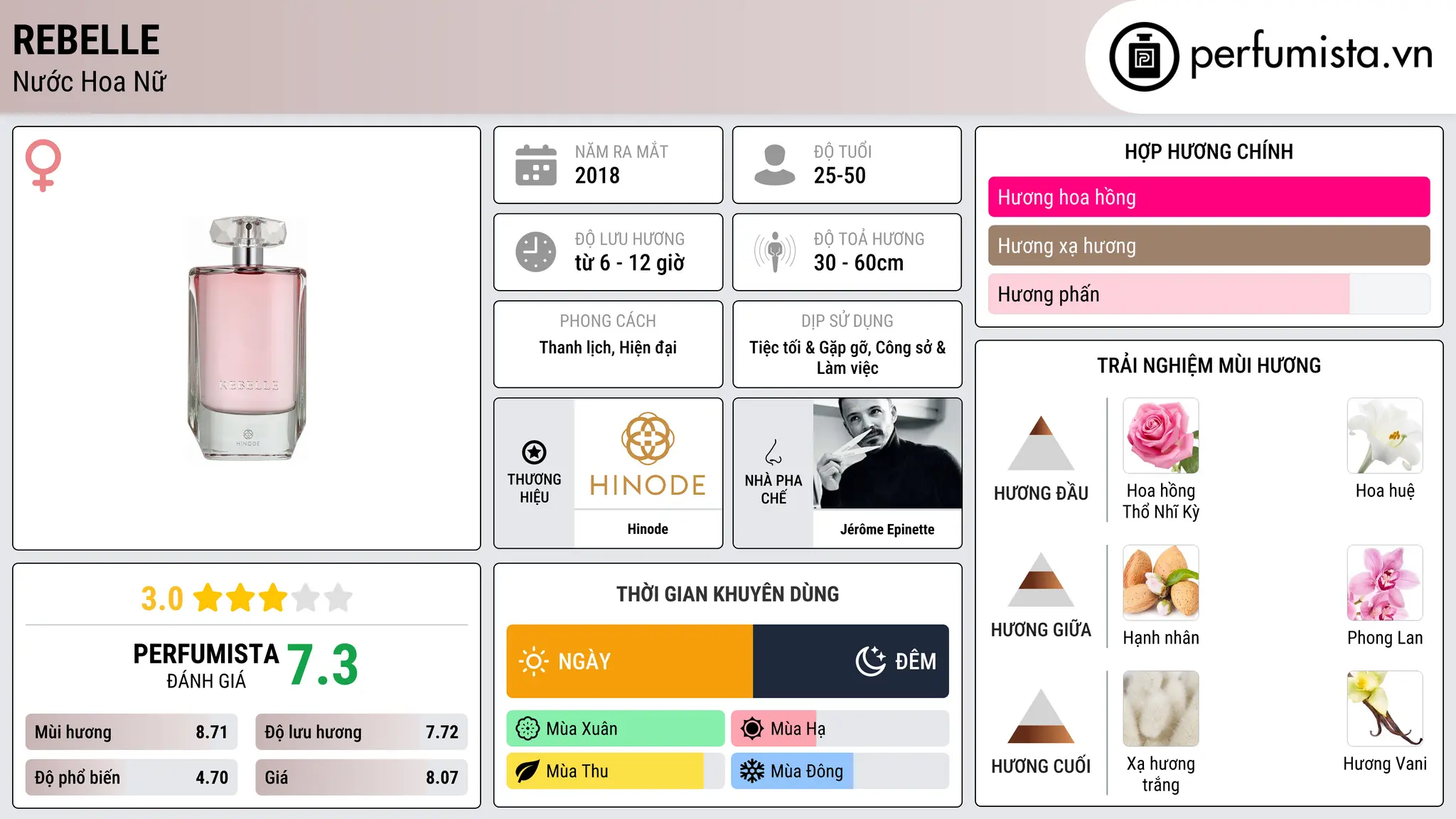Click the Hương cuối label

click(x=1041, y=766)
